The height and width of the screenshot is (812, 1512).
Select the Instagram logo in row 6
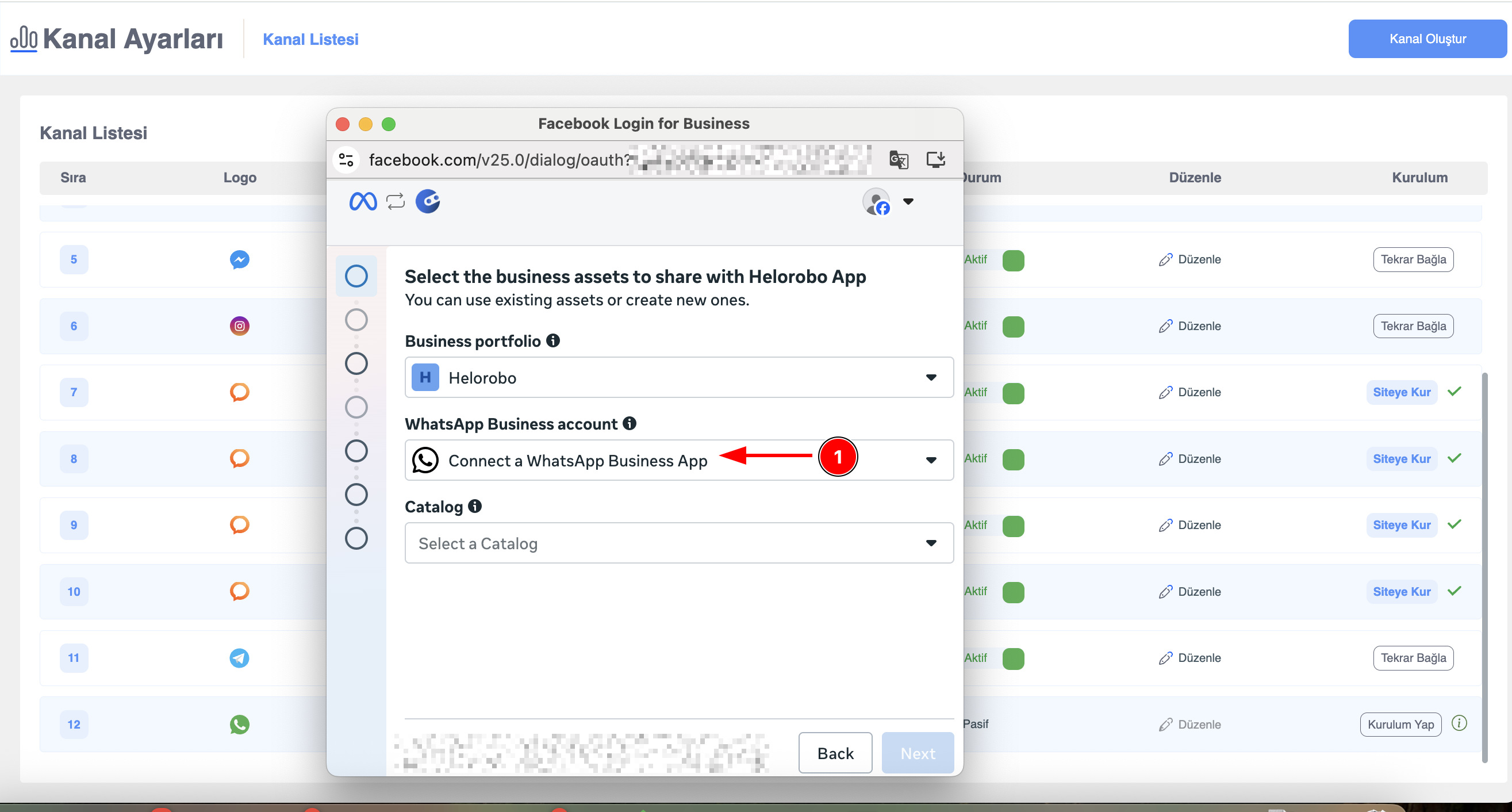pyautogui.click(x=239, y=325)
